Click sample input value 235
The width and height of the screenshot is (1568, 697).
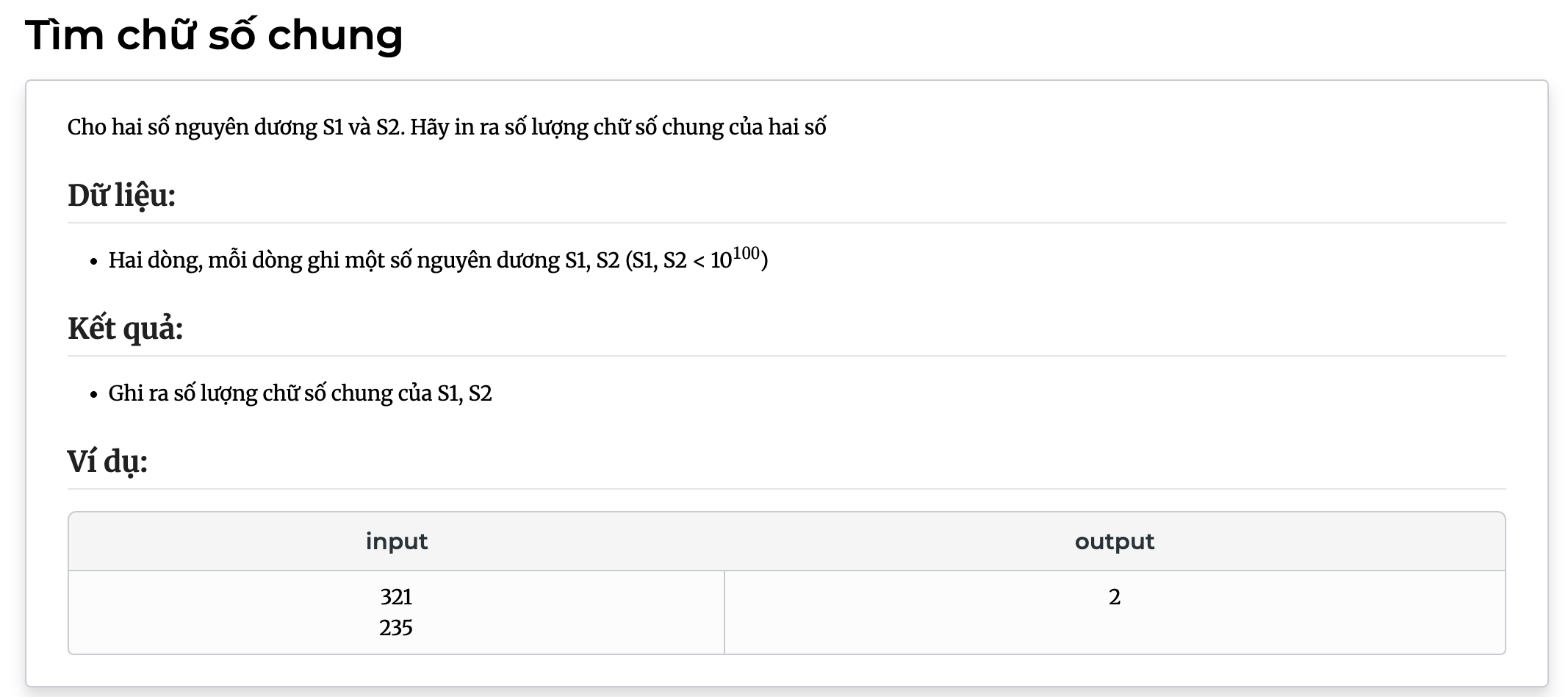tap(396, 628)
